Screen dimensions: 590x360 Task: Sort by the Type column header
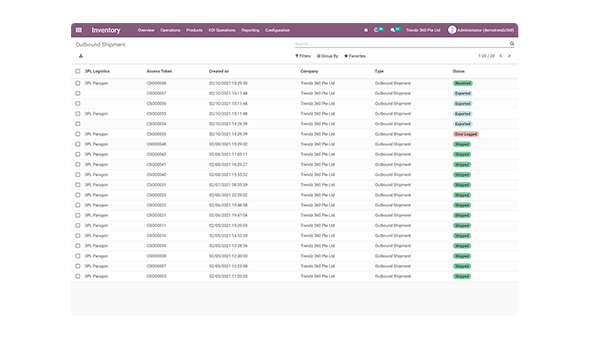point(379,71)
